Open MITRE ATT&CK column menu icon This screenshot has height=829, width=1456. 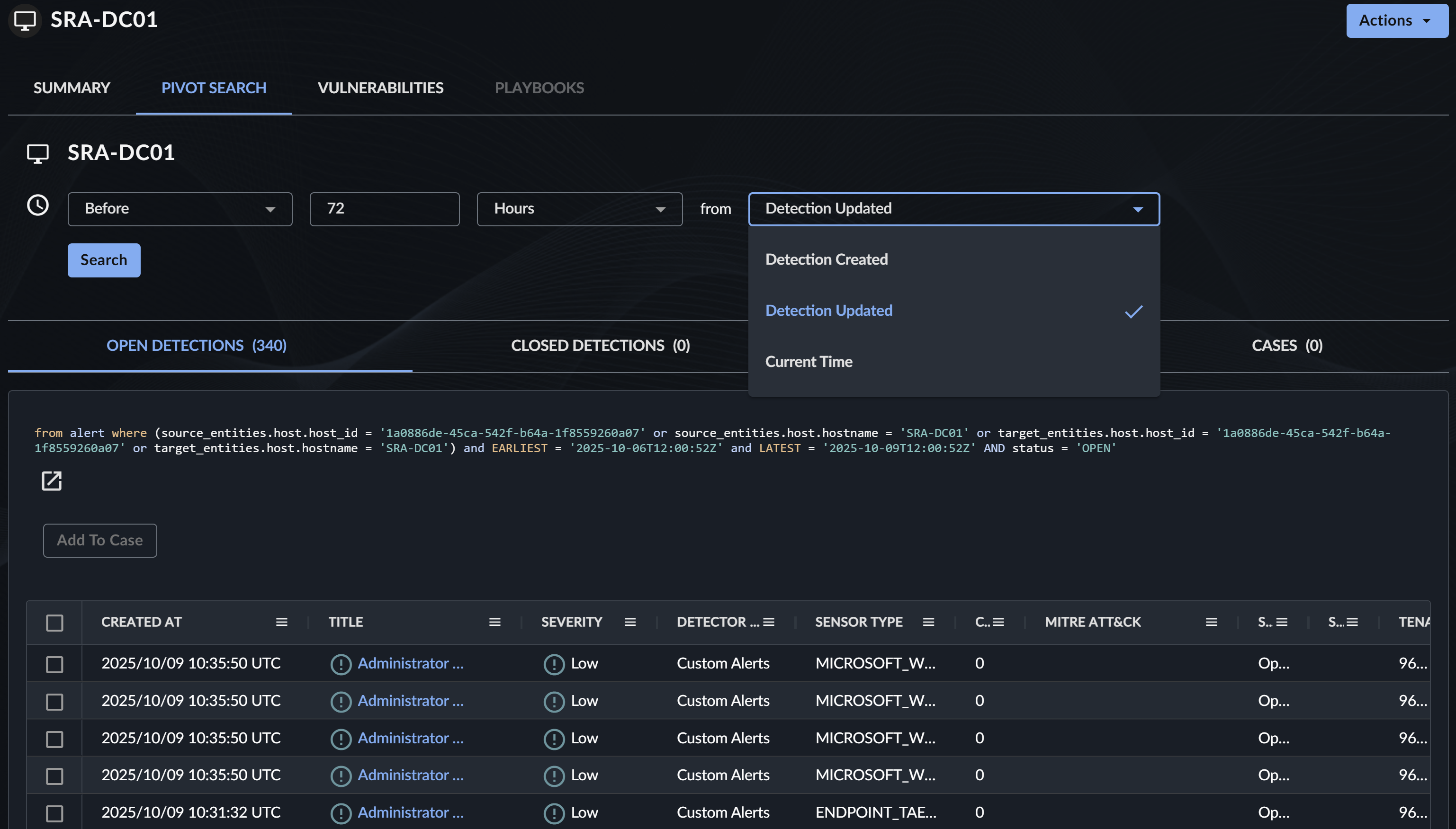click(x=1211, y=622)
